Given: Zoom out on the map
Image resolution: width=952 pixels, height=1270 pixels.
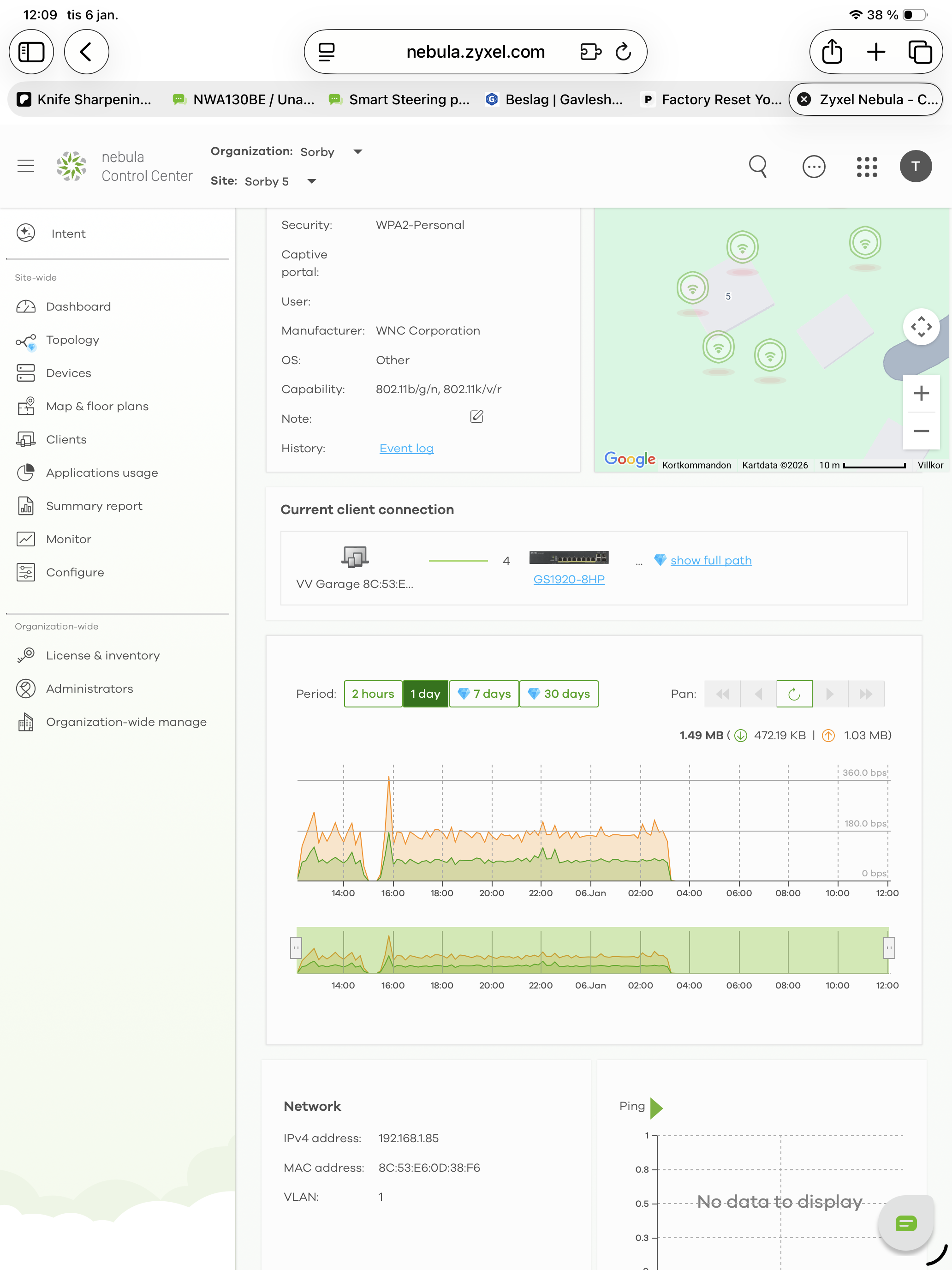Looking at the screenshot, I should pyautogui.click(x=921, y=431).
